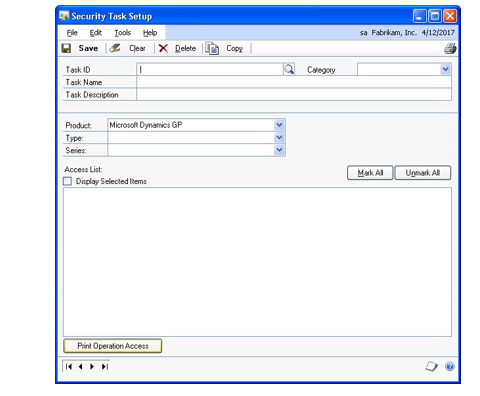Click the note icon at bottom right
Viewport: 480px width, 396px height.
coord(432,367)
